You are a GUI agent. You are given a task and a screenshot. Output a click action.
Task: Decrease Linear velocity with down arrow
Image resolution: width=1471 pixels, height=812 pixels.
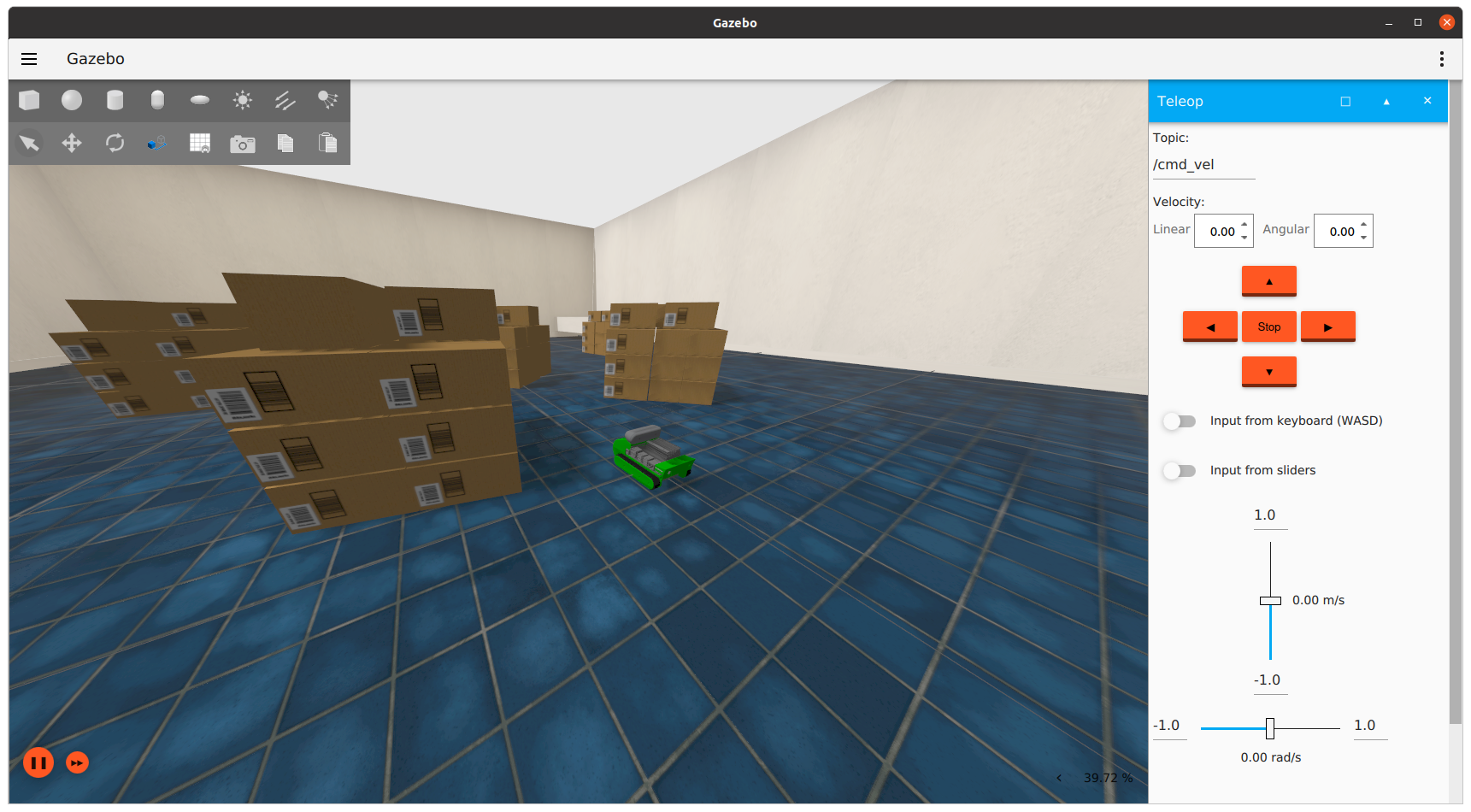click(1245, 238)
